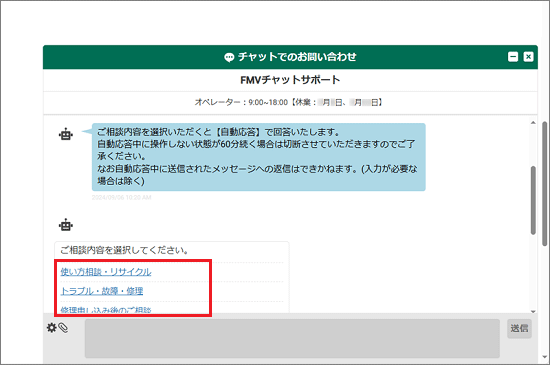Click the 送信 send button
The height and width of the screenshot is (365, 550).
pyautogui.click(x=519, y=328)
